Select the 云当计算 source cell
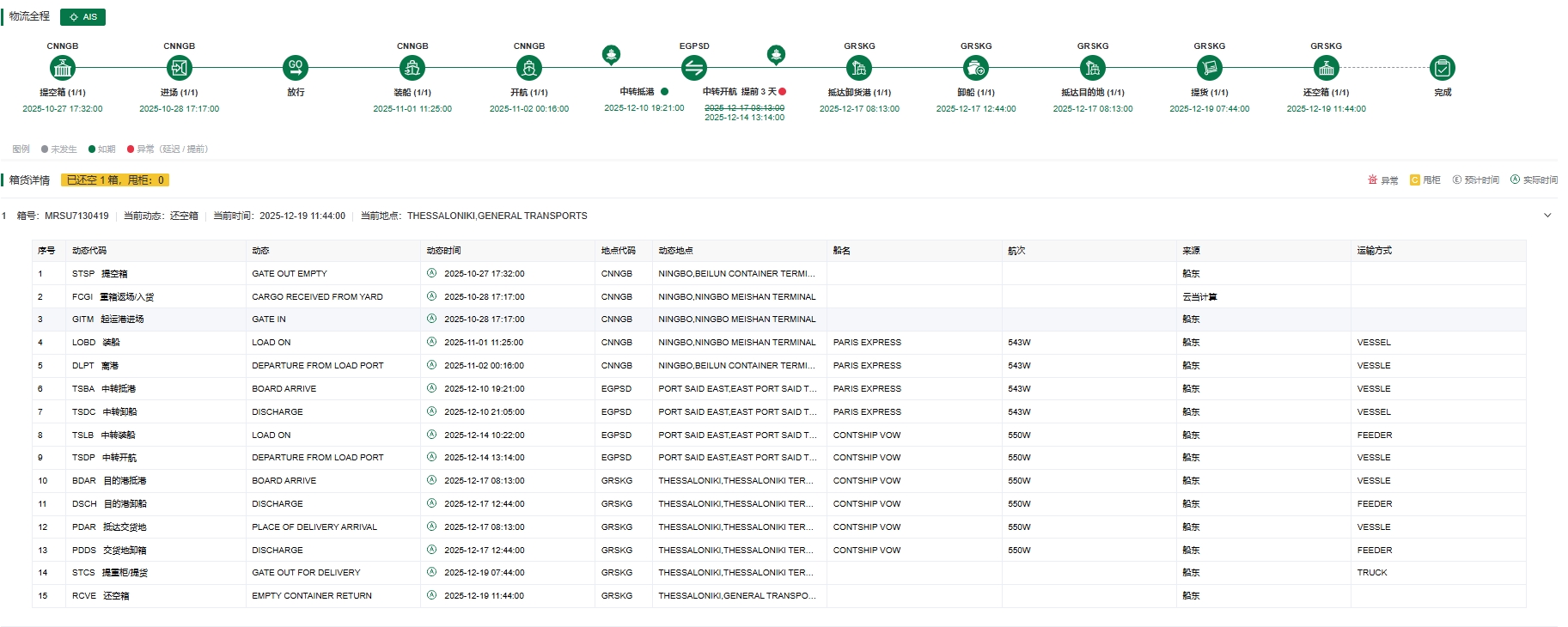 [1264, 296]
